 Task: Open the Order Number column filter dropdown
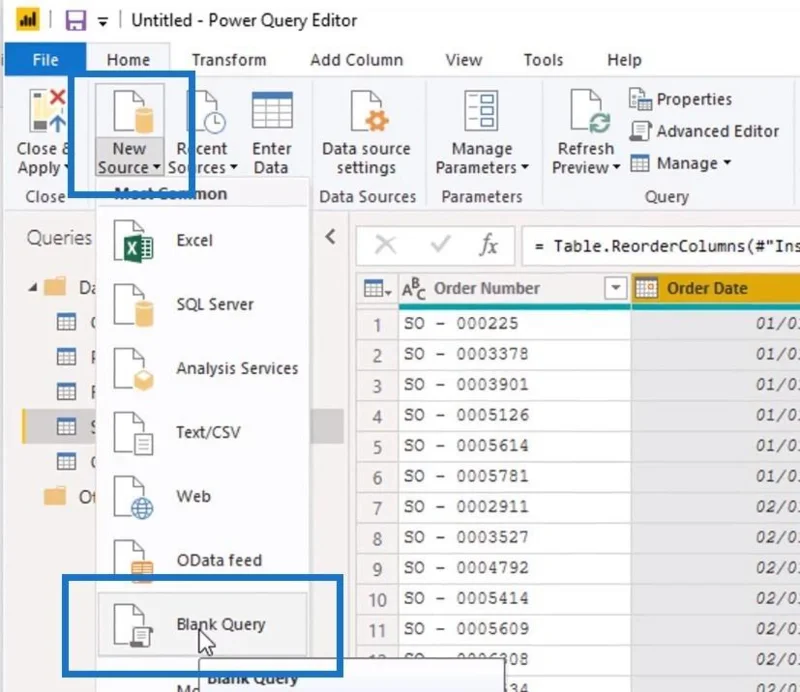point(615,288)
